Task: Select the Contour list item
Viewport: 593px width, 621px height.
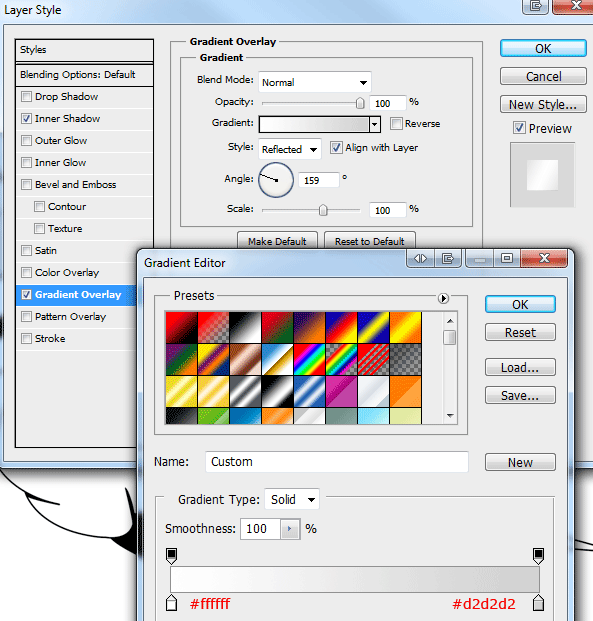Action: click(x=67, y=207)
